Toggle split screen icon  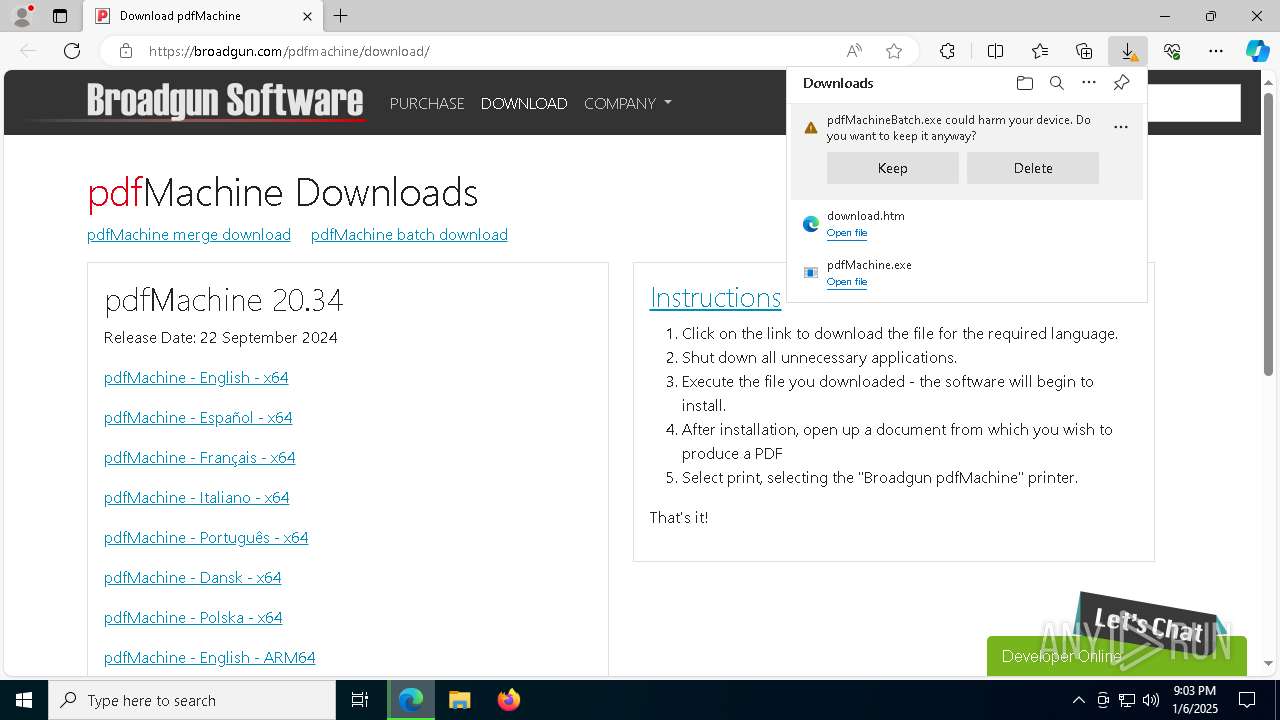pyautogui.click(x=996, y=51)
